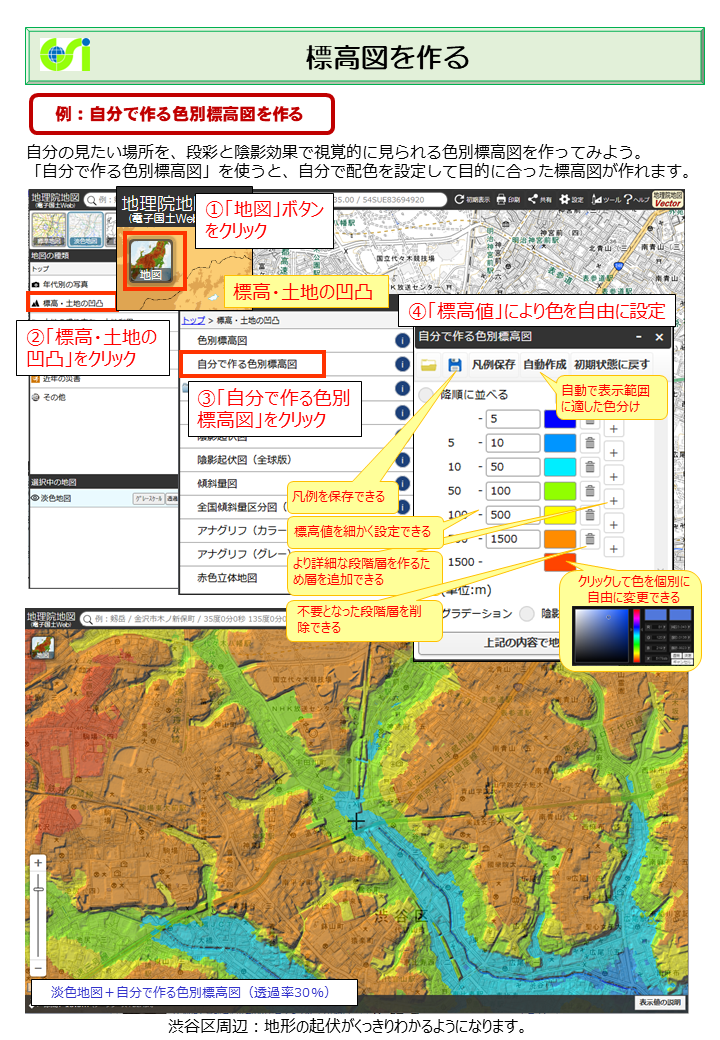Toggle the 降順に並べる option

[x=426, y=395]
